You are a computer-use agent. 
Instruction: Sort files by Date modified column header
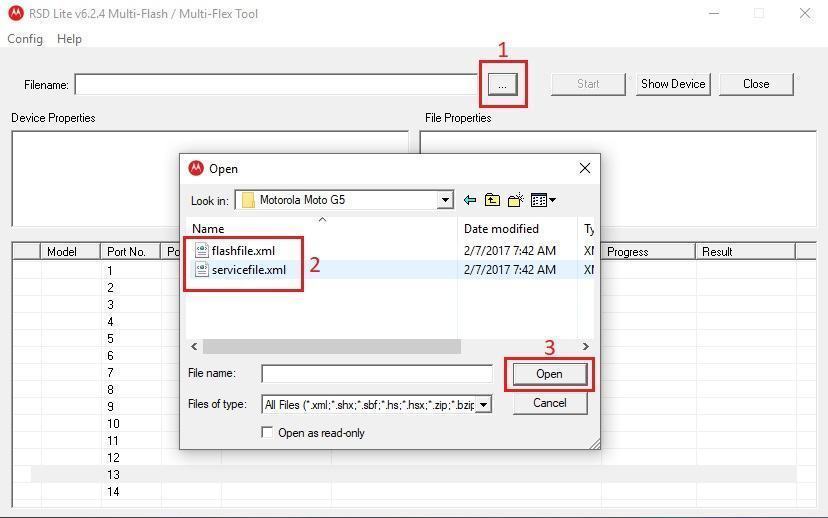518,229
